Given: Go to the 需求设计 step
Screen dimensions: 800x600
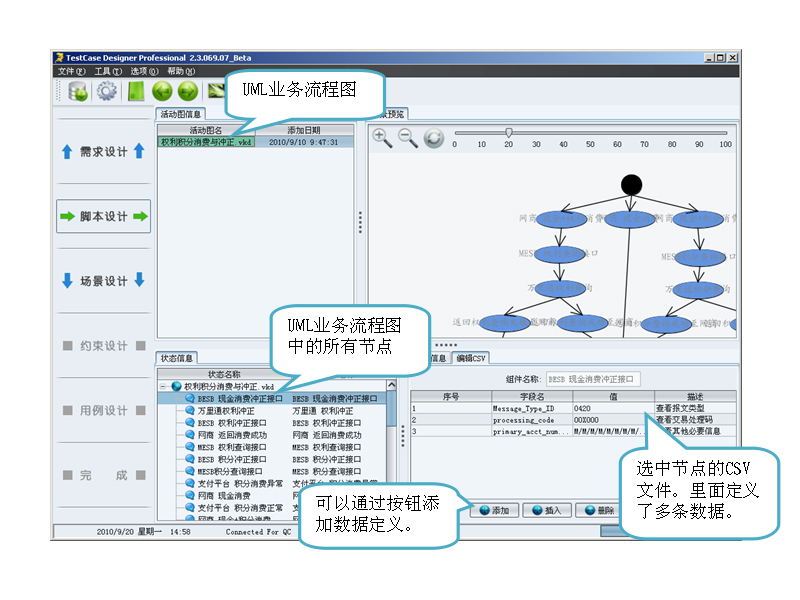Looking at the screenshot, I should tap(103, 152).
